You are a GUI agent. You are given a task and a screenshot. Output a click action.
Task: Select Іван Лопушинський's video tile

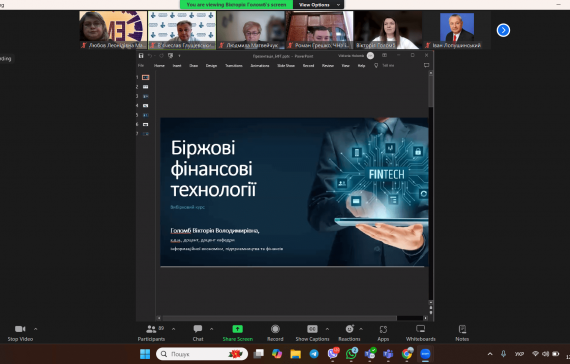pos(457,30)
